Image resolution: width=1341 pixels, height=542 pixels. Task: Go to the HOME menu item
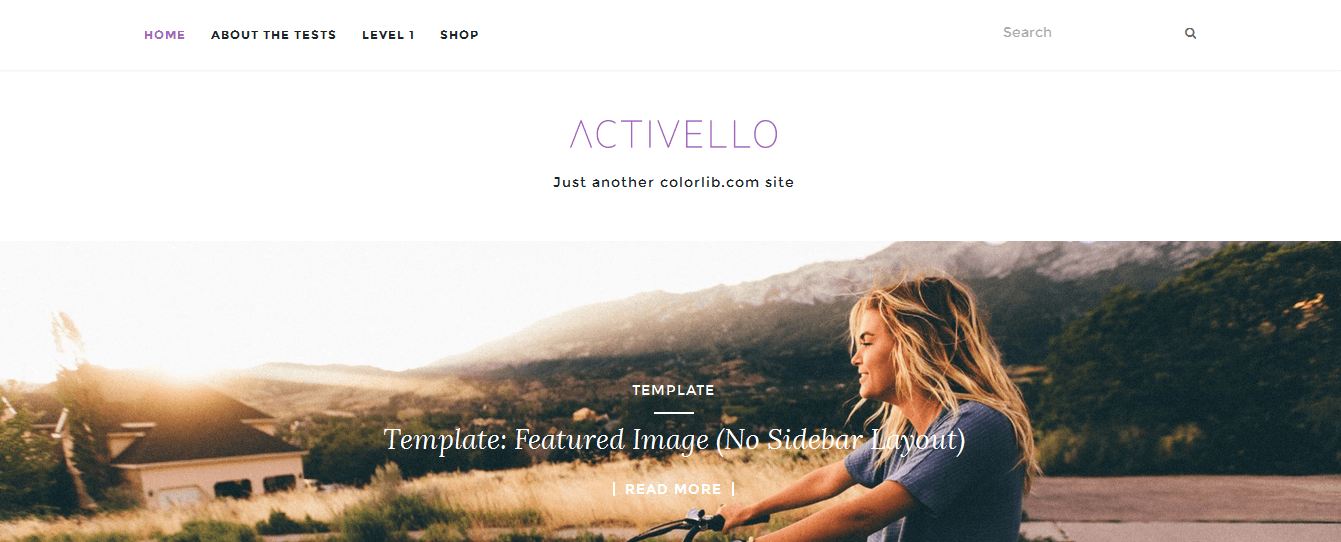pyautogui.click(x=165, y=35)
